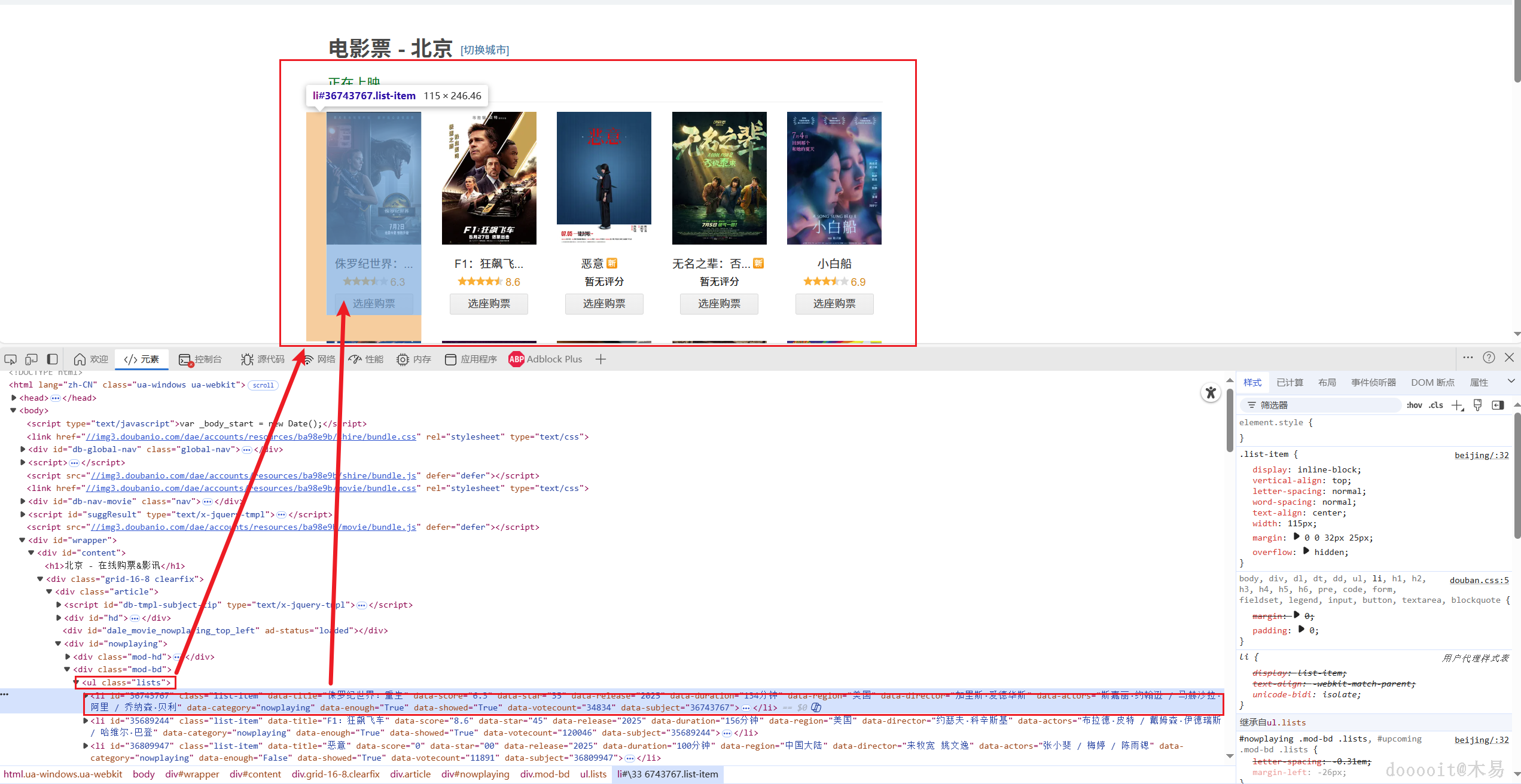This screenshot has width=1521, height=784.
Task: Add a new style rule with the + icon
Action: click(x=1458, y=405)
